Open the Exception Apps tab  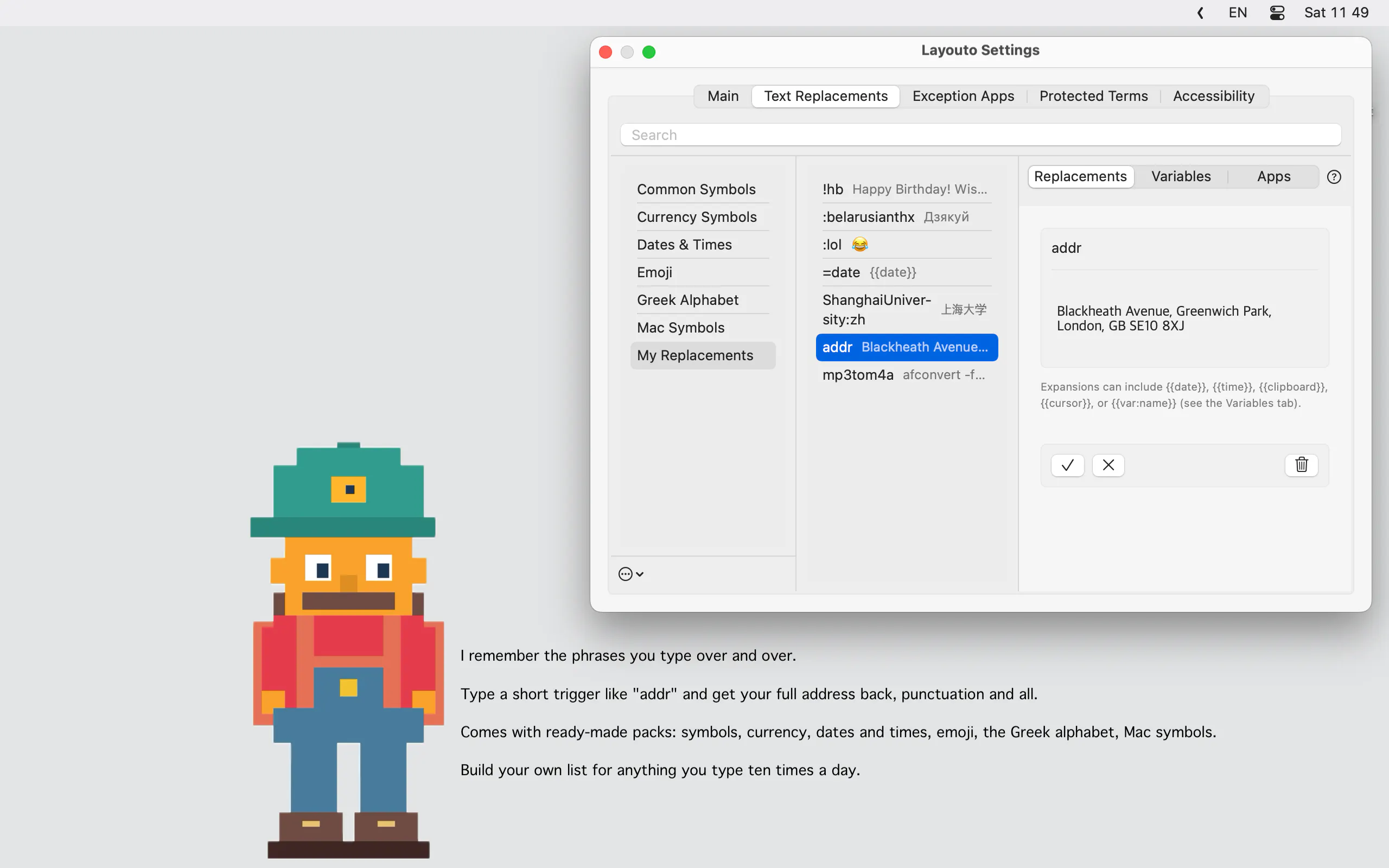pyautogui.click(x=963, y=96)
